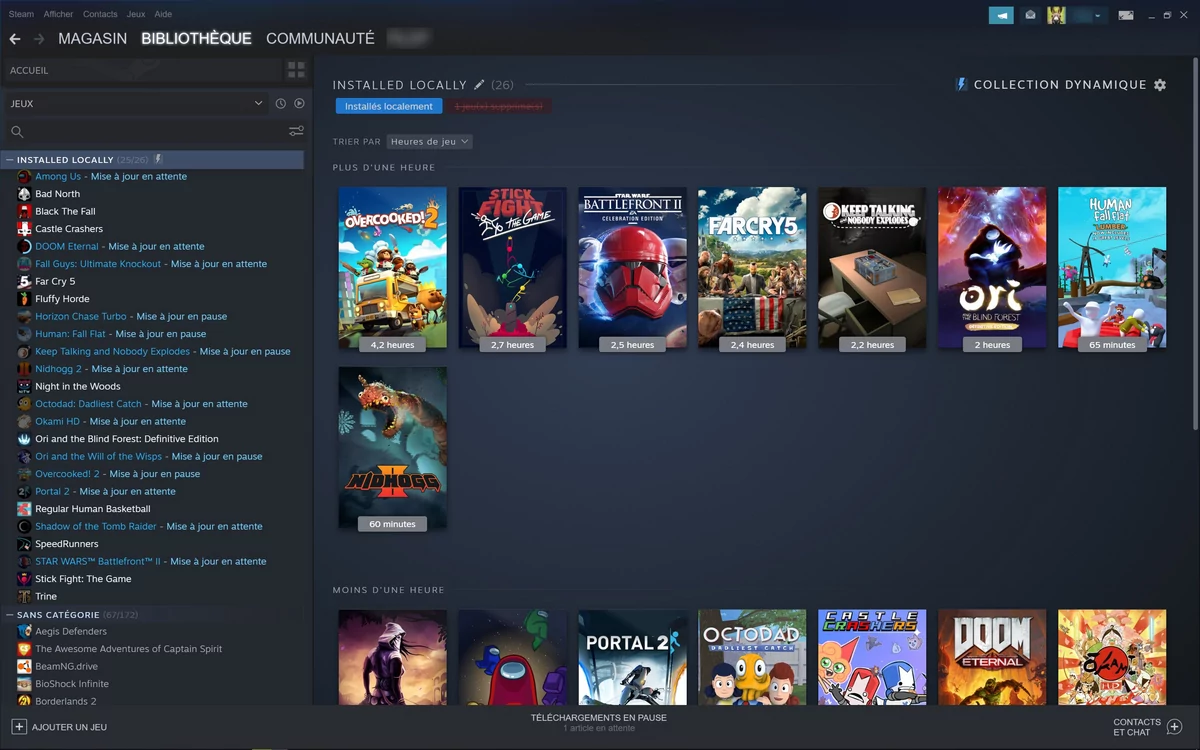The width and height of the screenshot is (1200, 750).
Task: Open the Heures de jeu sort dropdown
Action: (x=430, y=142)
